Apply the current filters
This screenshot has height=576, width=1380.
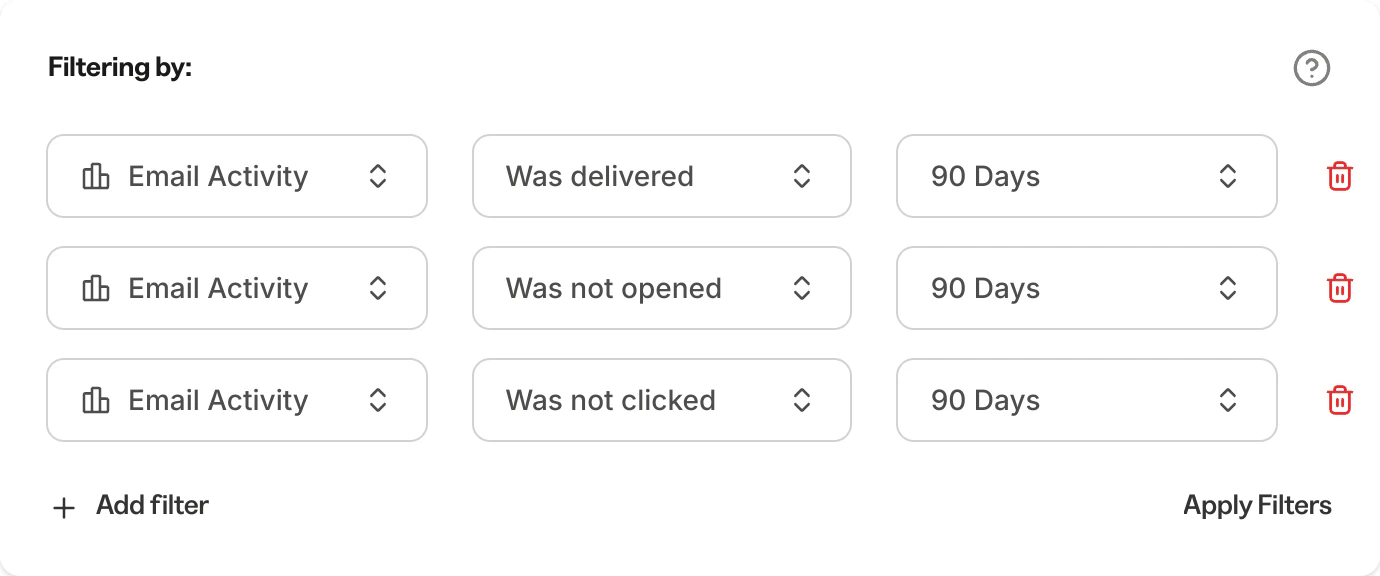1258,505
